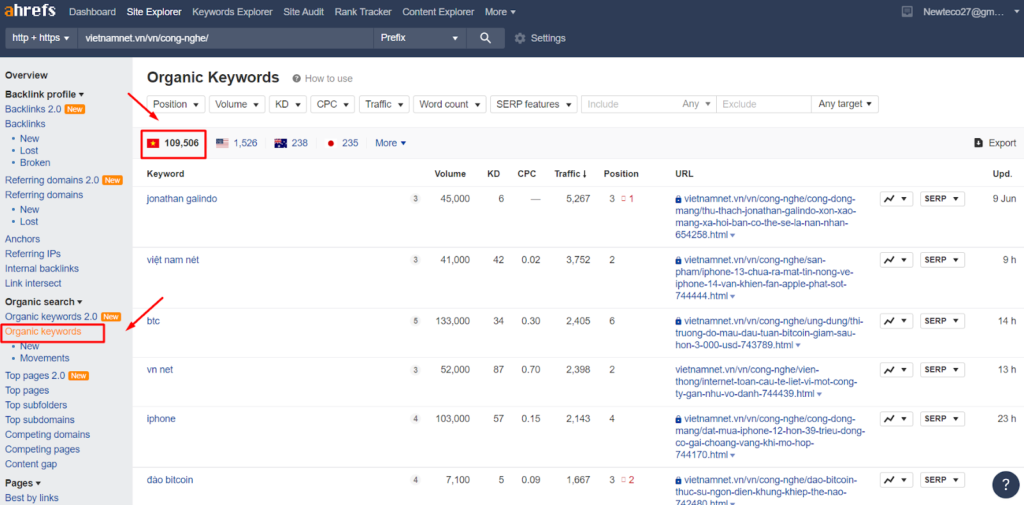Image resolution: width=1024 pixels, height=505 pixels.
Task: Open chart icon for đào bitcoin row
Action: click(x=896, y=480)
